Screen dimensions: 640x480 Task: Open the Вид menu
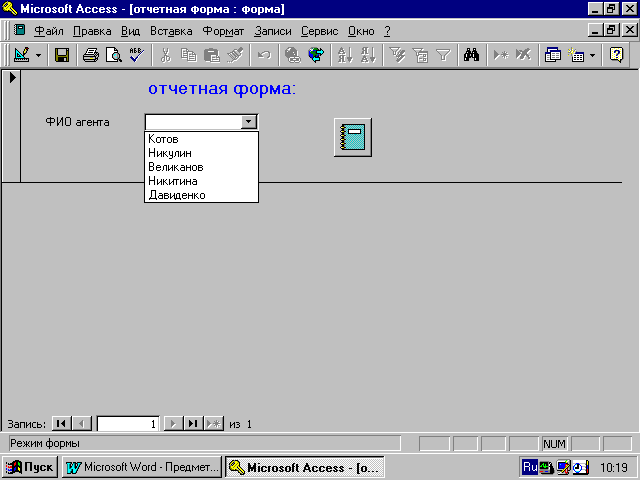click(x=130, y=31)
